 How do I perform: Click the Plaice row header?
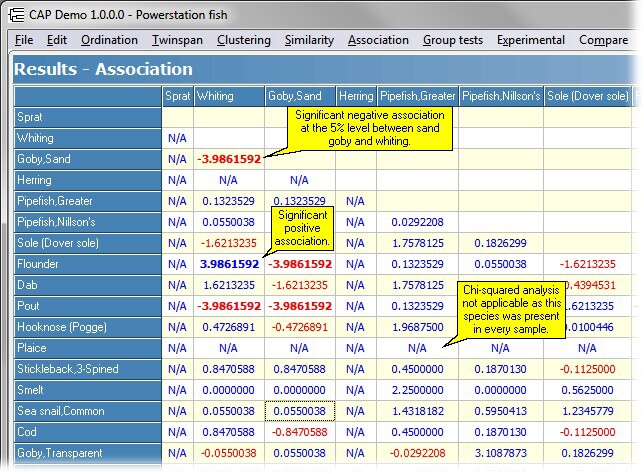point(87,348)
